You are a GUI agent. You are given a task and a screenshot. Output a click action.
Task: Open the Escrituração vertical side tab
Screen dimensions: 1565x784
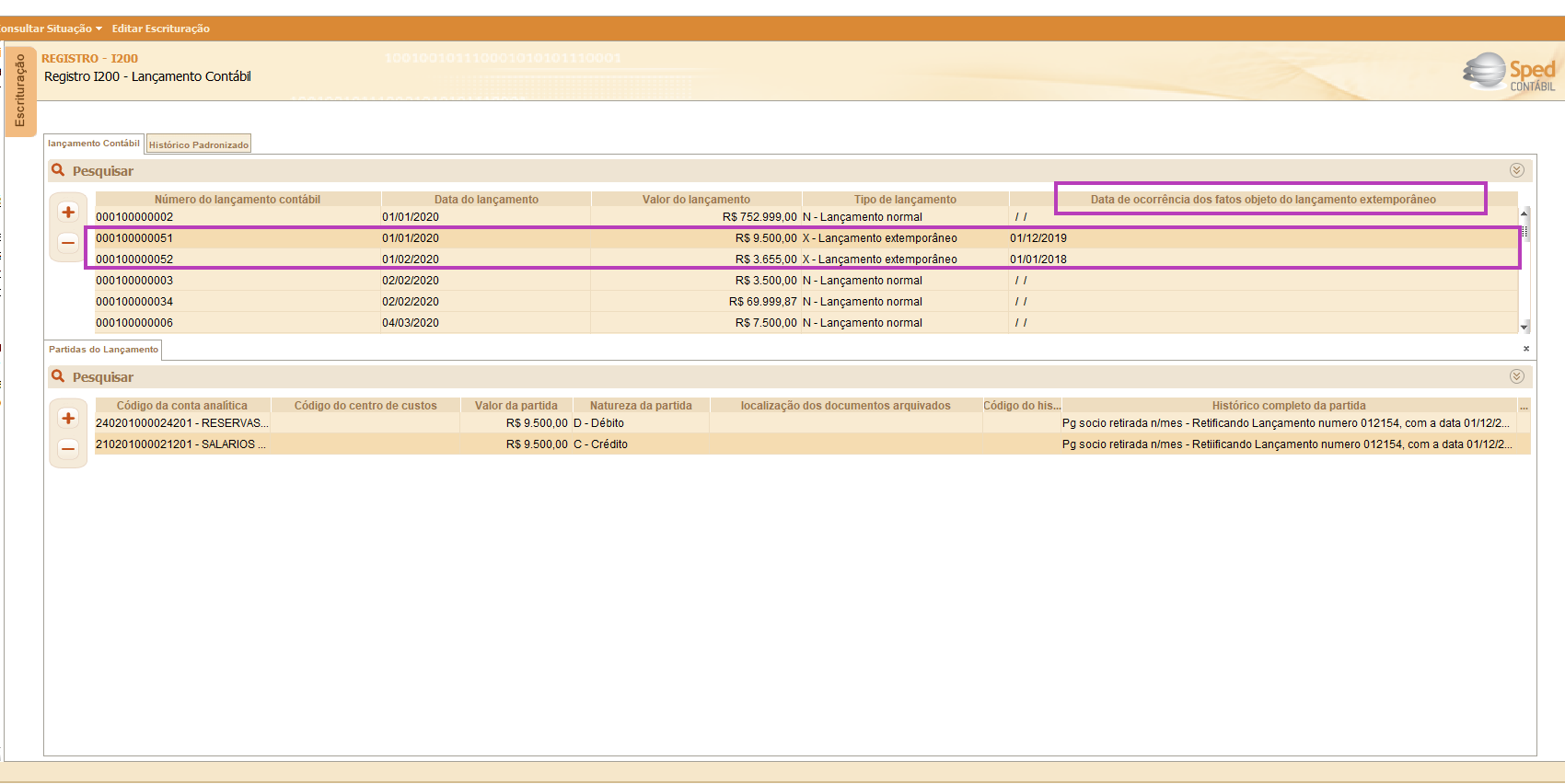click(20, 91)
